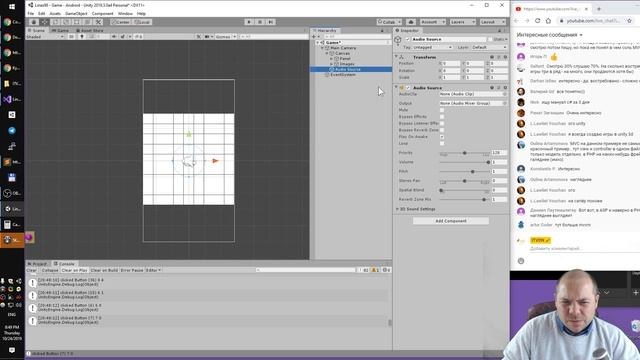Uncheck the Play On Awake checkbox
This screenshot has width=640, height=360.
[442, 137]
